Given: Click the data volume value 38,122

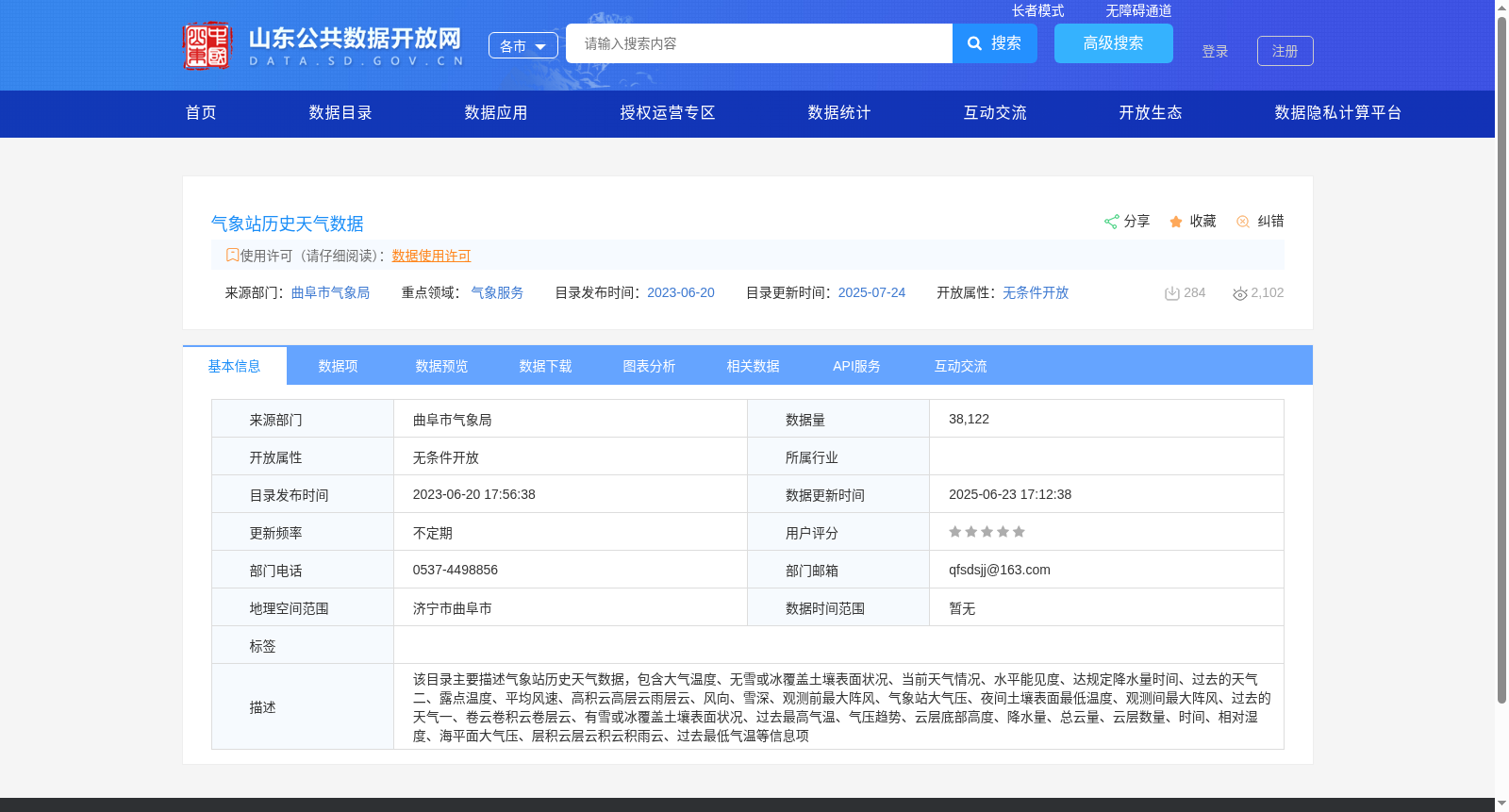Looking at the screenshot, I should click(x=970, y=419).
